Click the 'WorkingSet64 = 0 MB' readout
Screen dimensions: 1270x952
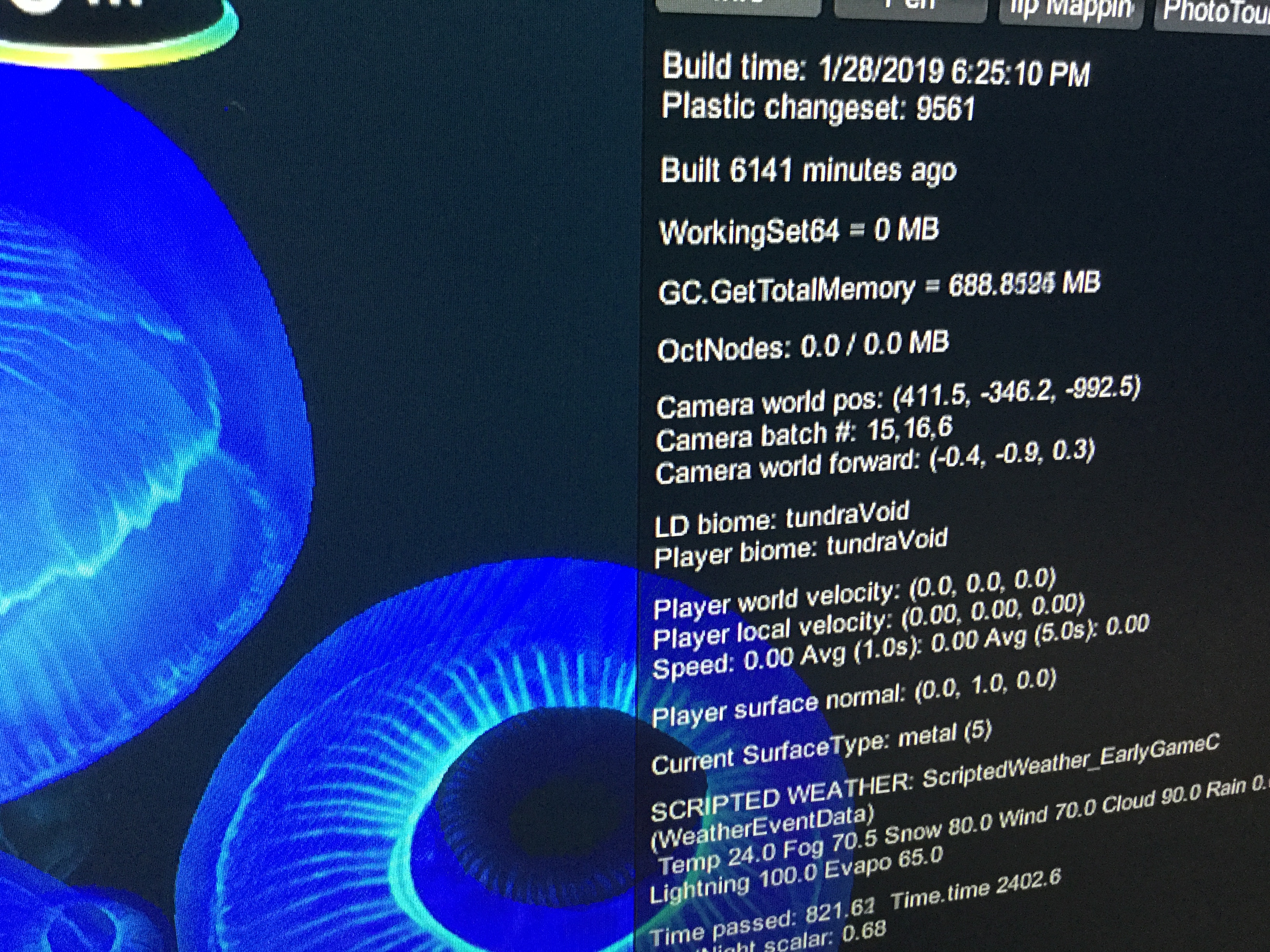point(799,231)
